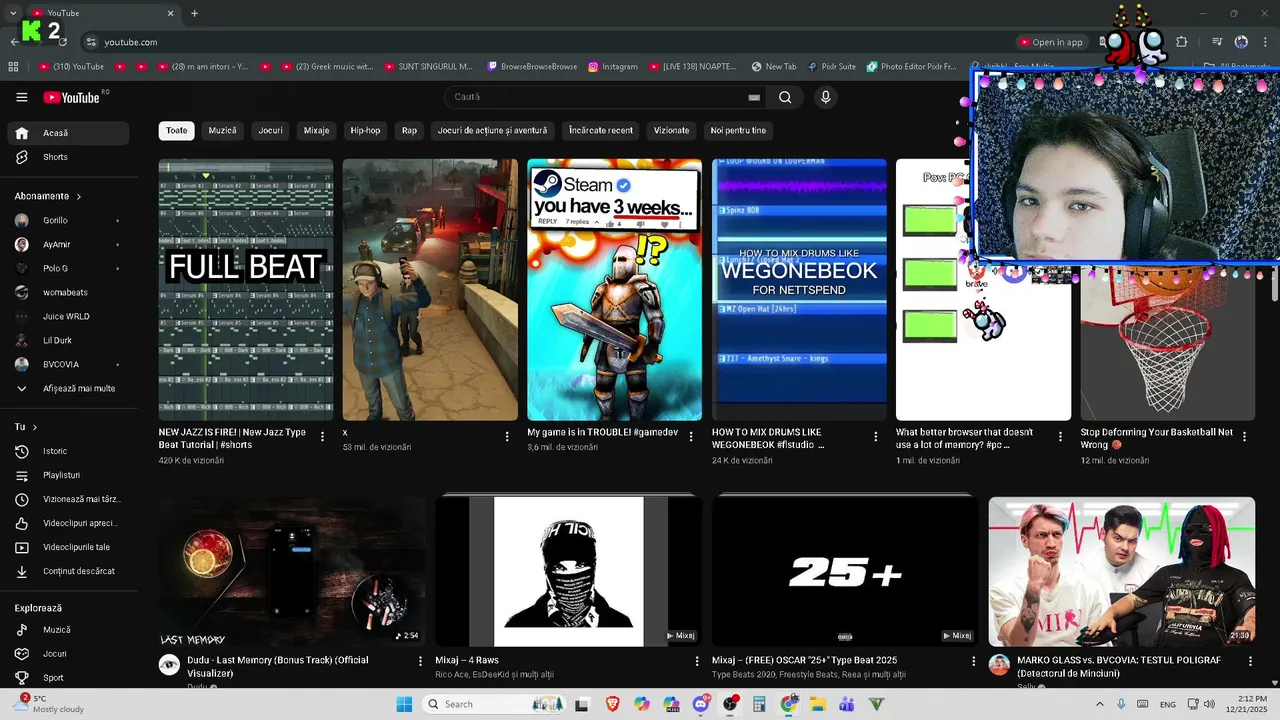Expand the Abonamente section chevron
The height and width of the screenshot is (720, 1280).
pos(78,196)
